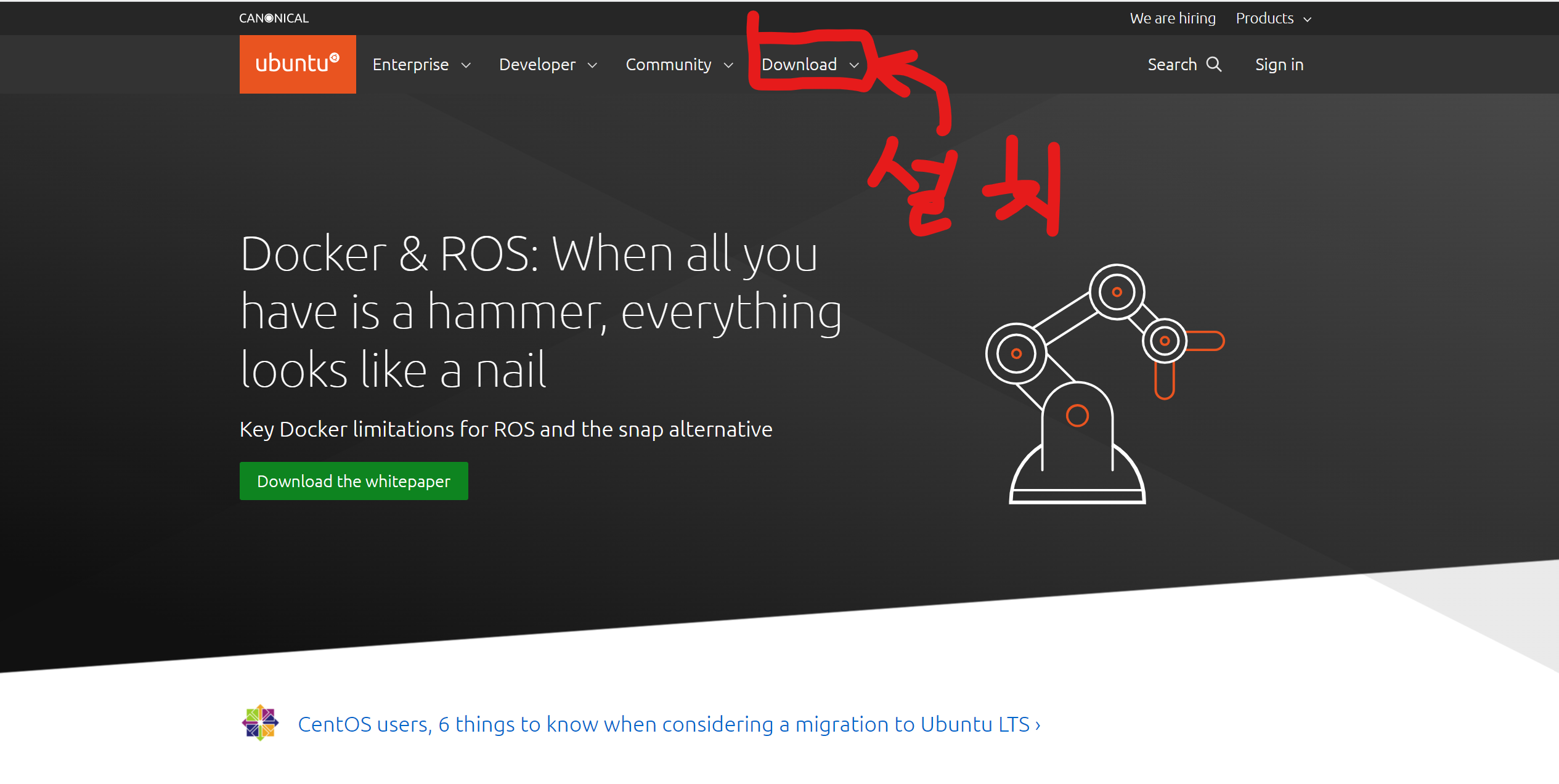This screenshot has height=784, width=1559.
Task: Open the Products menu
Action: tap(1264, 18)
